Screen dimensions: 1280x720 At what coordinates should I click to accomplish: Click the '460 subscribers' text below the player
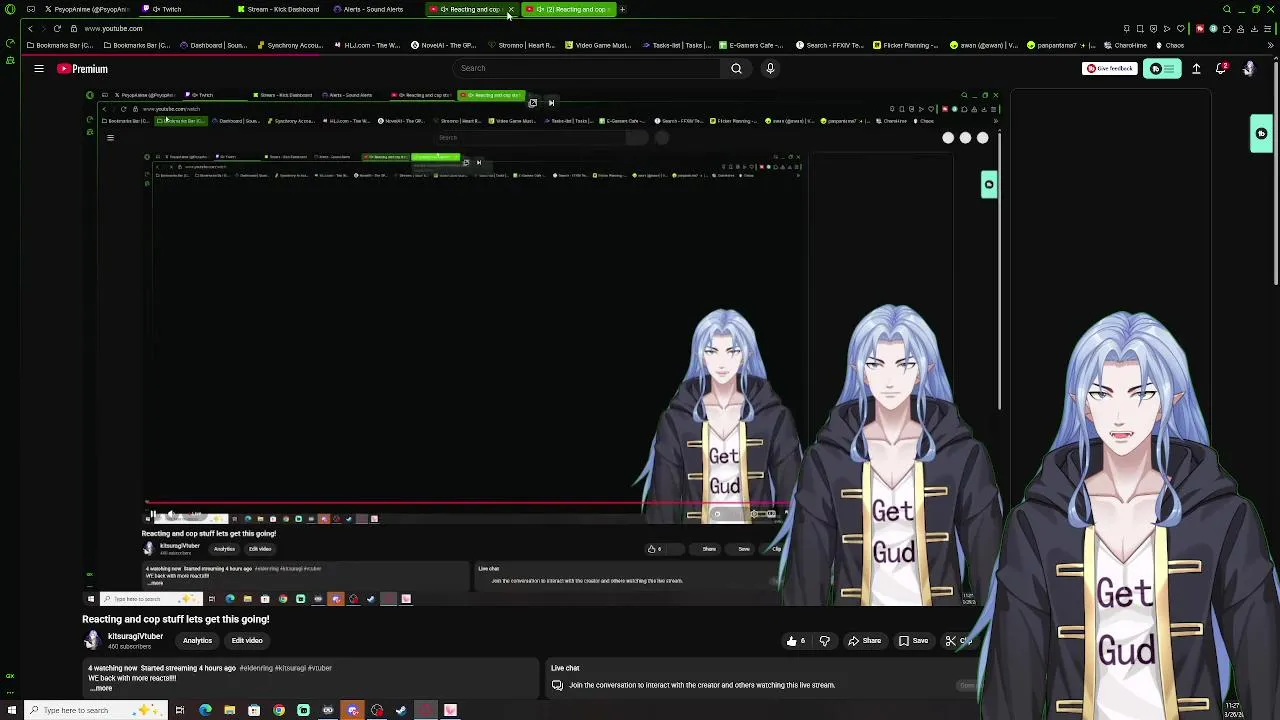pos(129,647)
